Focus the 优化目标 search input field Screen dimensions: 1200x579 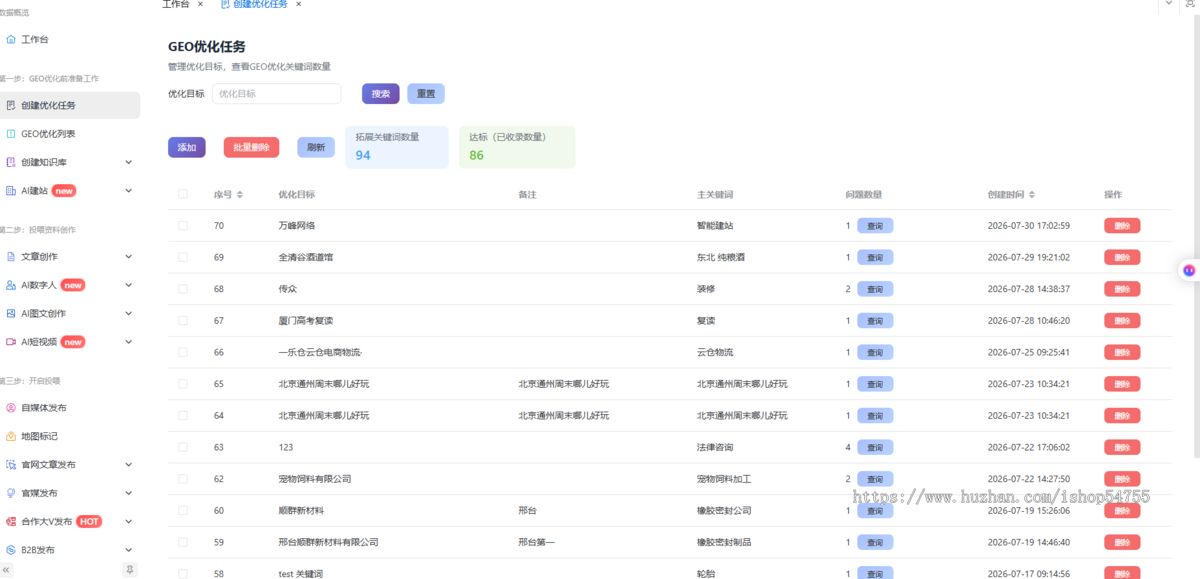[x=277, y=94]
